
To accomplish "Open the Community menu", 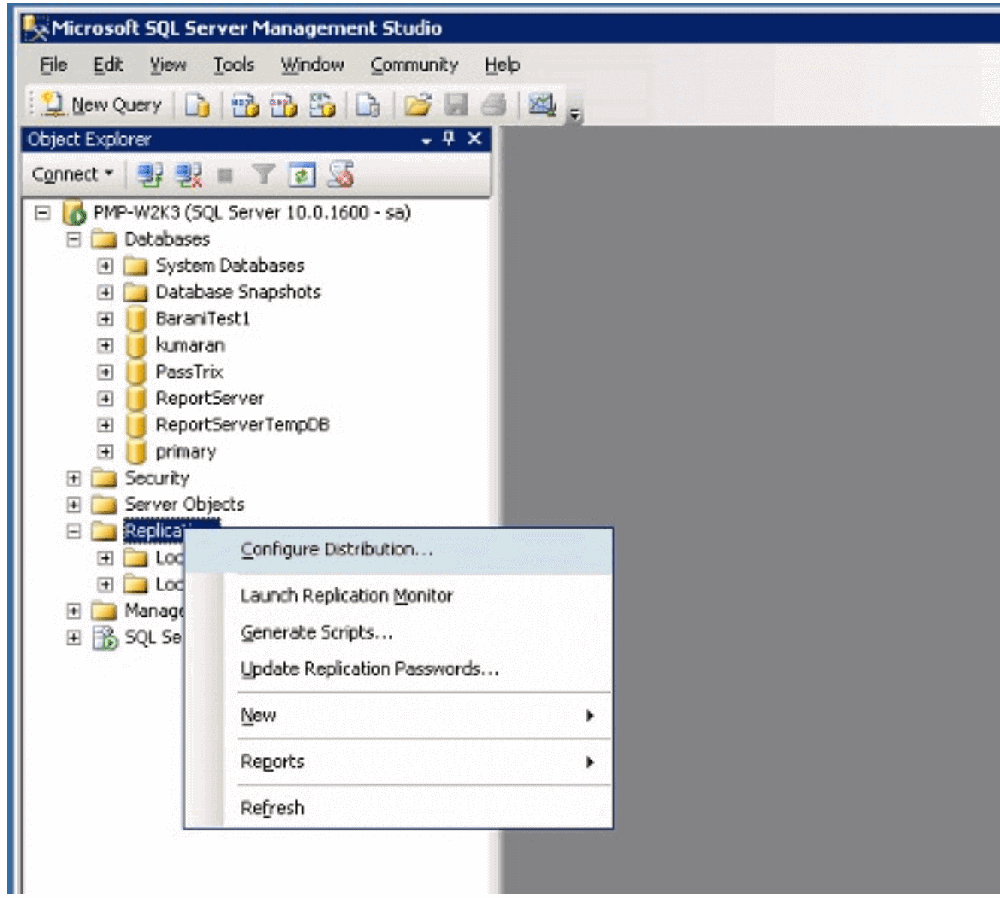I will 415,65.
